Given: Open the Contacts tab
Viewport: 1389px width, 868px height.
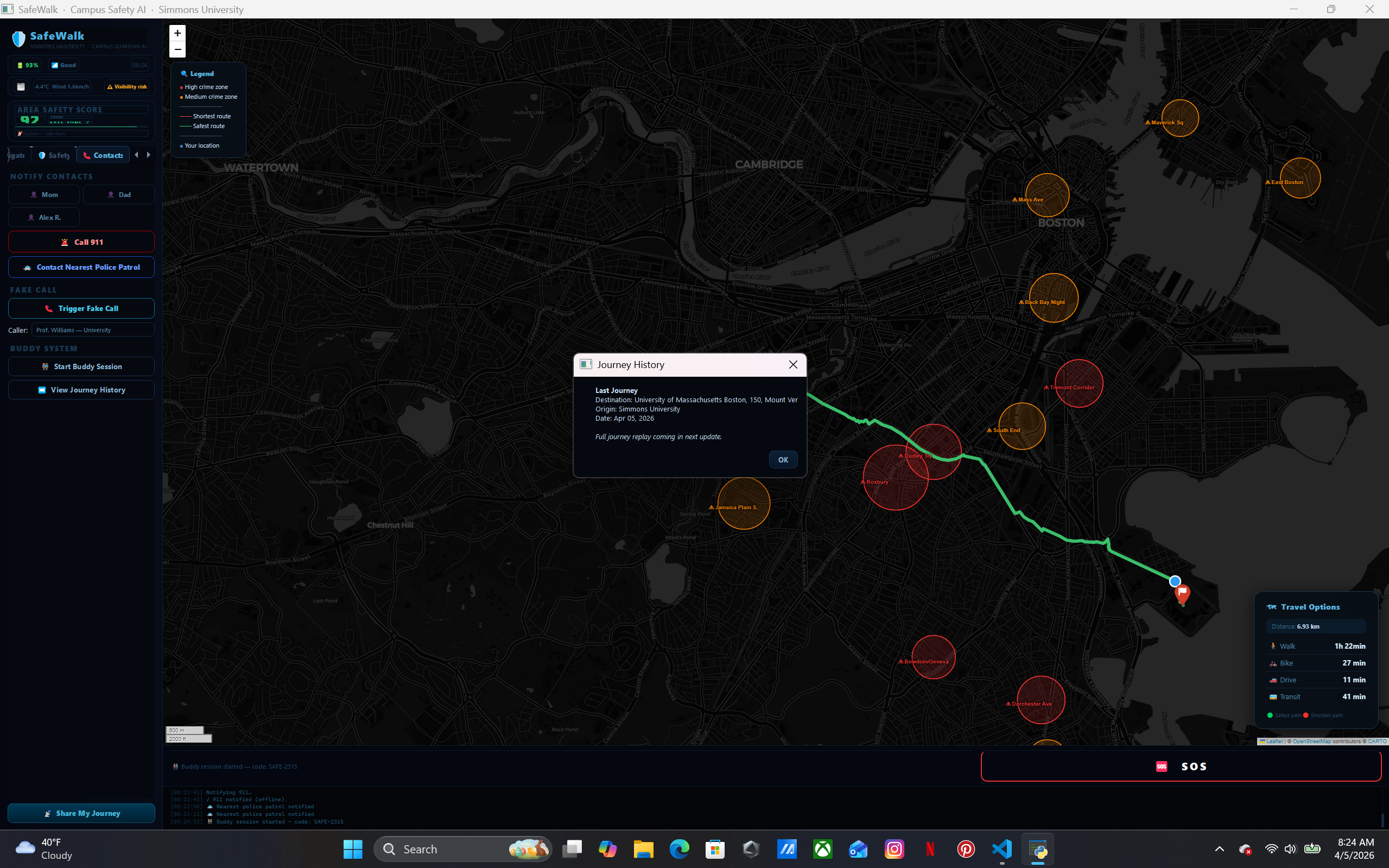Looking at the screenshot, I should tap(103, 156).
